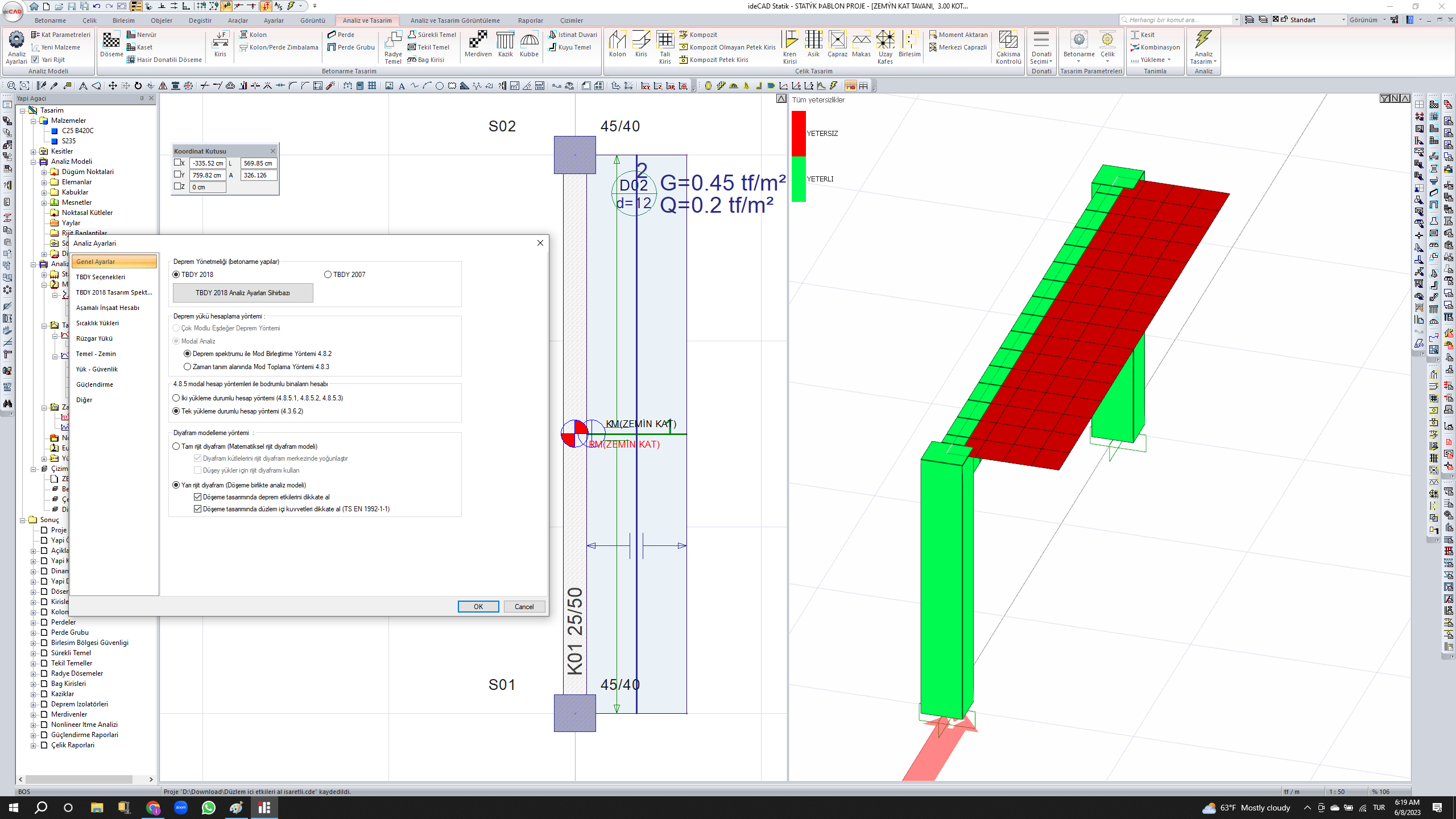
Task: Select İki yükleme durumlu hesap yöntemi
Action: (x=176, y=398)
